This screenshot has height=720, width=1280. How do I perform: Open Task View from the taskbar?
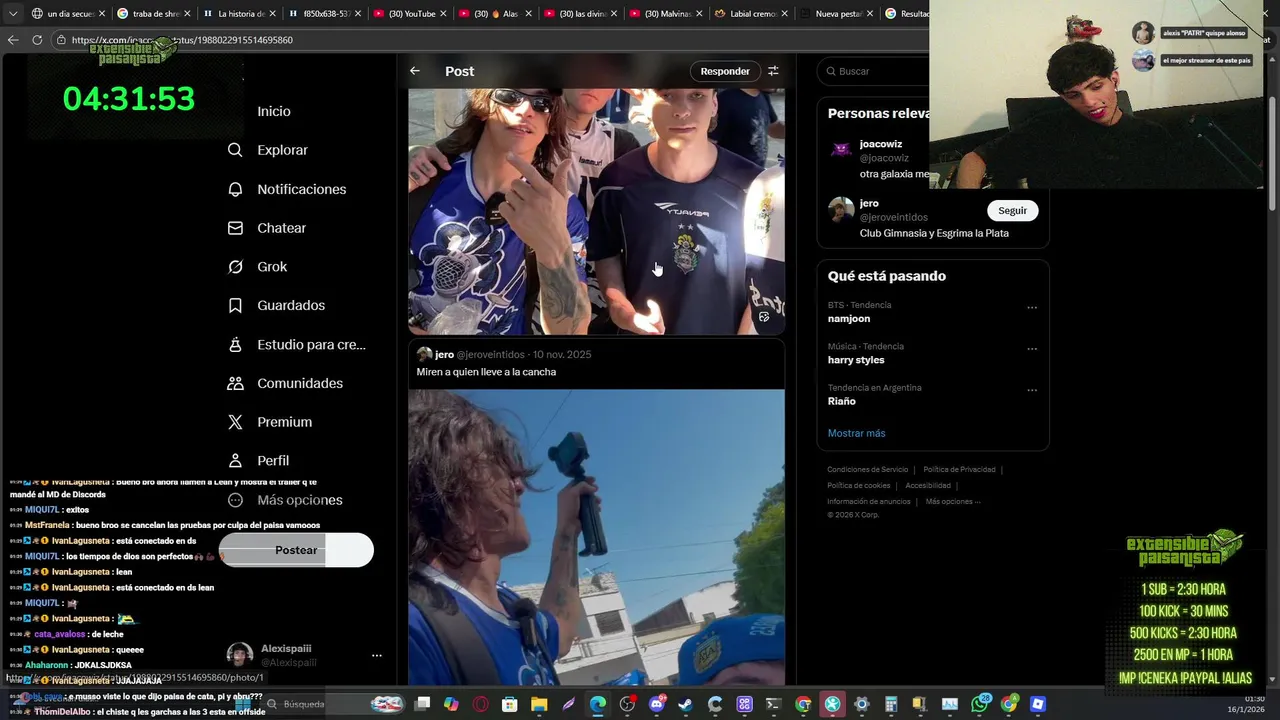422,704
